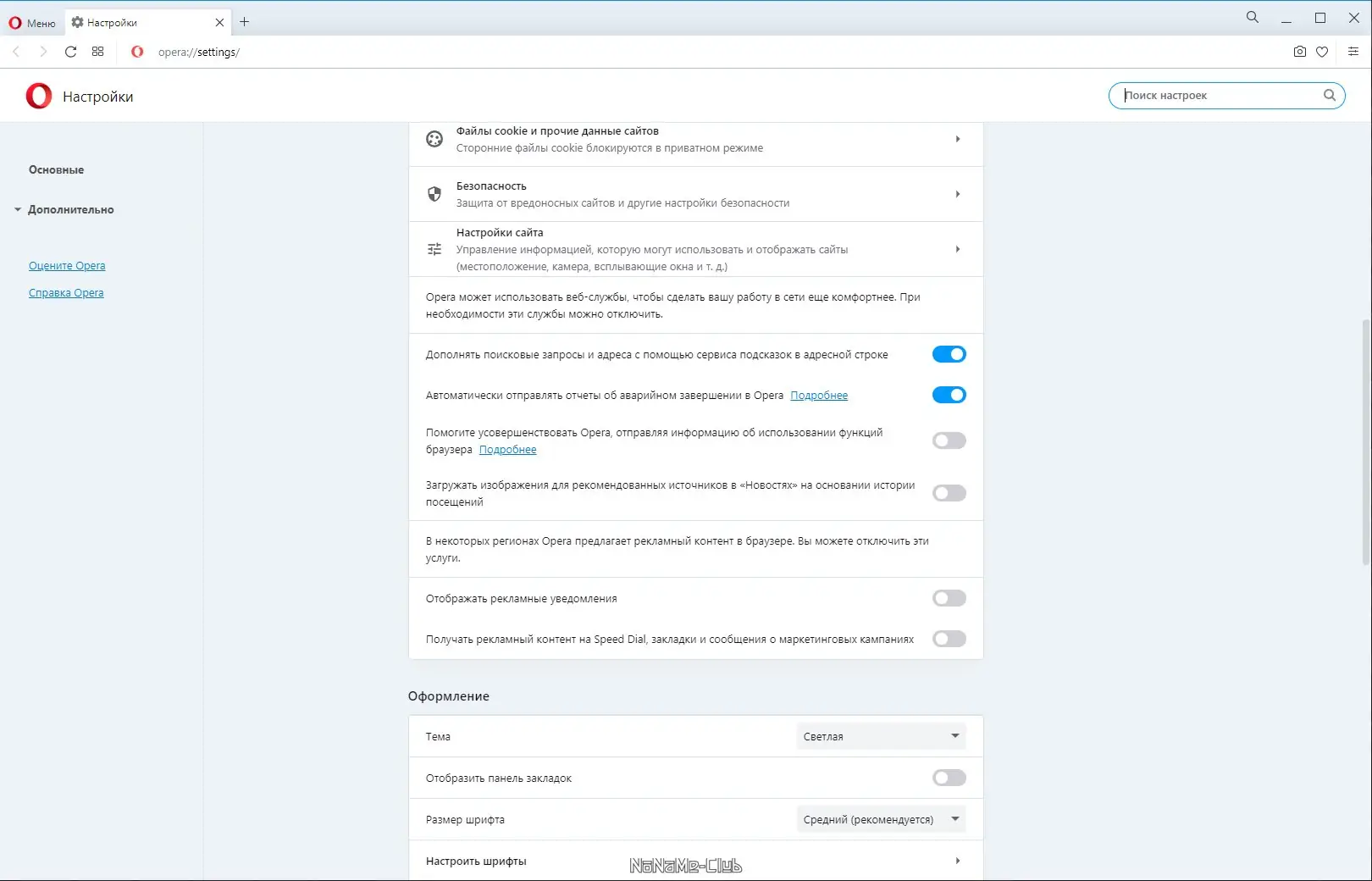Click the Opera logo beside Настройки heading
The height and width of the screenshot is (881, 1372).
(39, 96)
